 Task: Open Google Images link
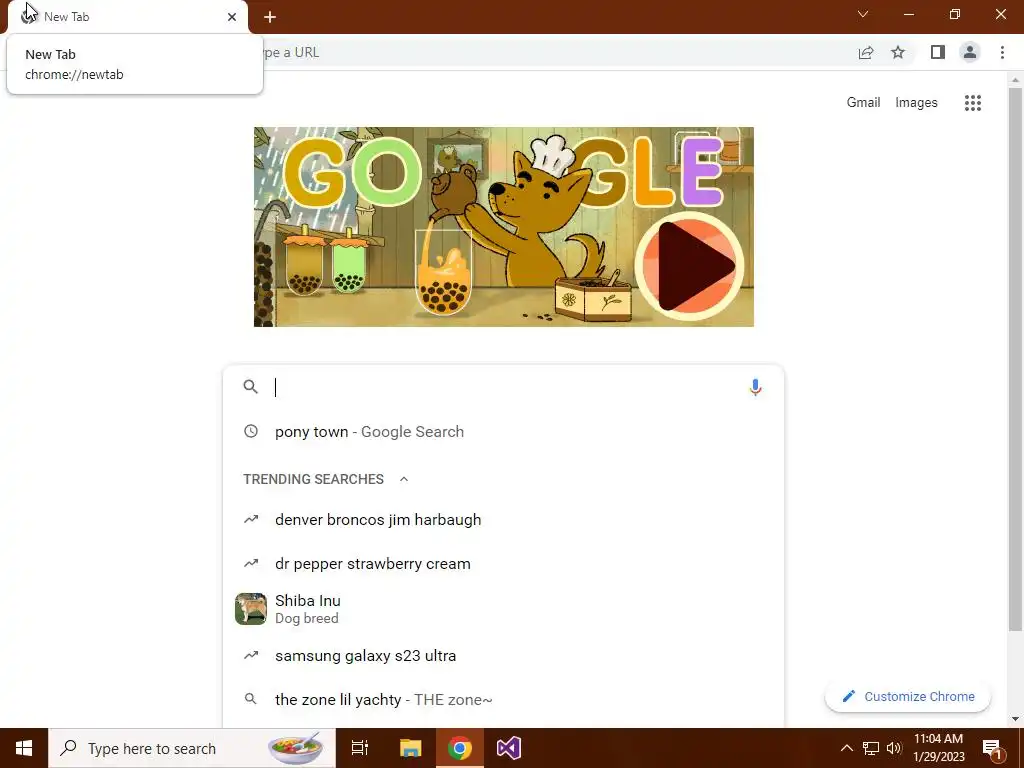(x=916, y=103)
